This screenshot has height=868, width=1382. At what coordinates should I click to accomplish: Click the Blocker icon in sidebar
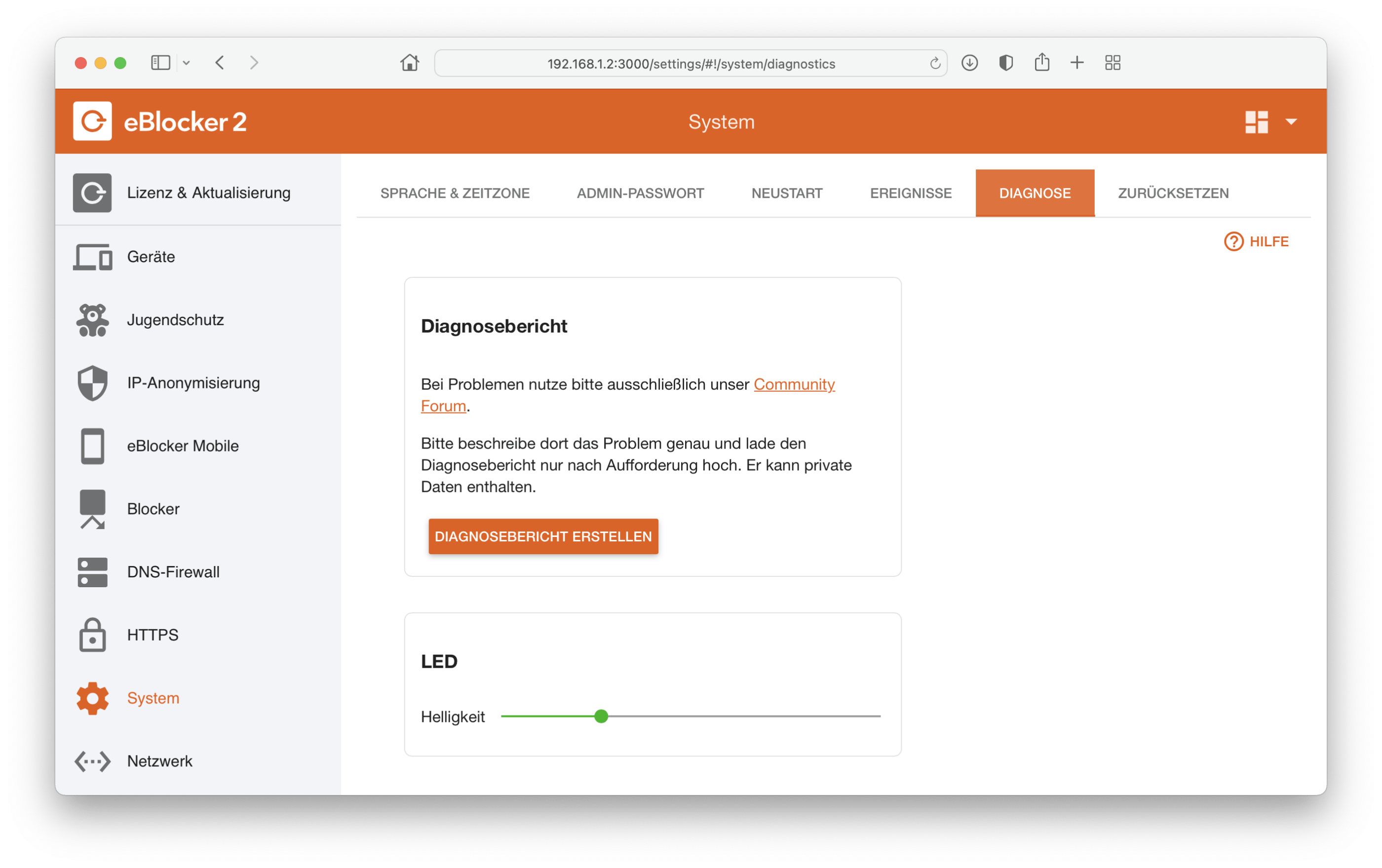tap(92, 509)
